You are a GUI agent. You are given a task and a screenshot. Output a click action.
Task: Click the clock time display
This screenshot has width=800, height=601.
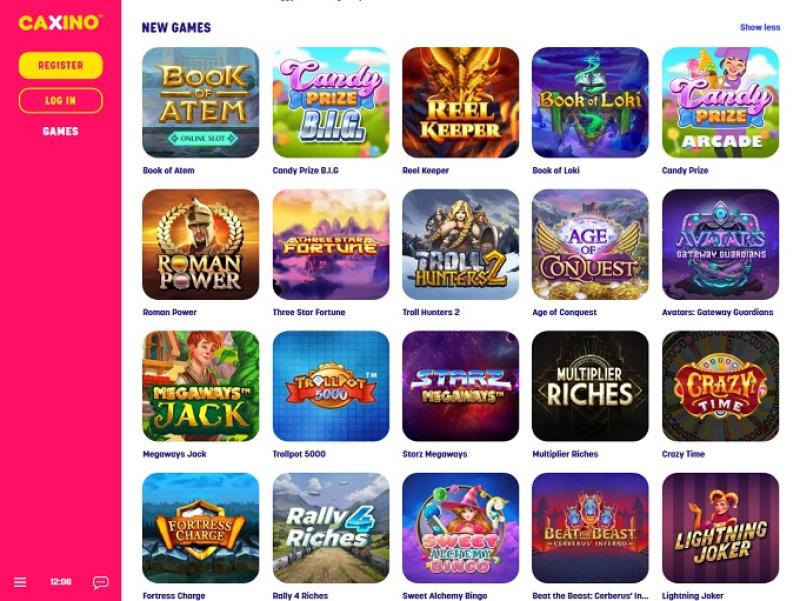pyautogui.click(x=61, y=582)
